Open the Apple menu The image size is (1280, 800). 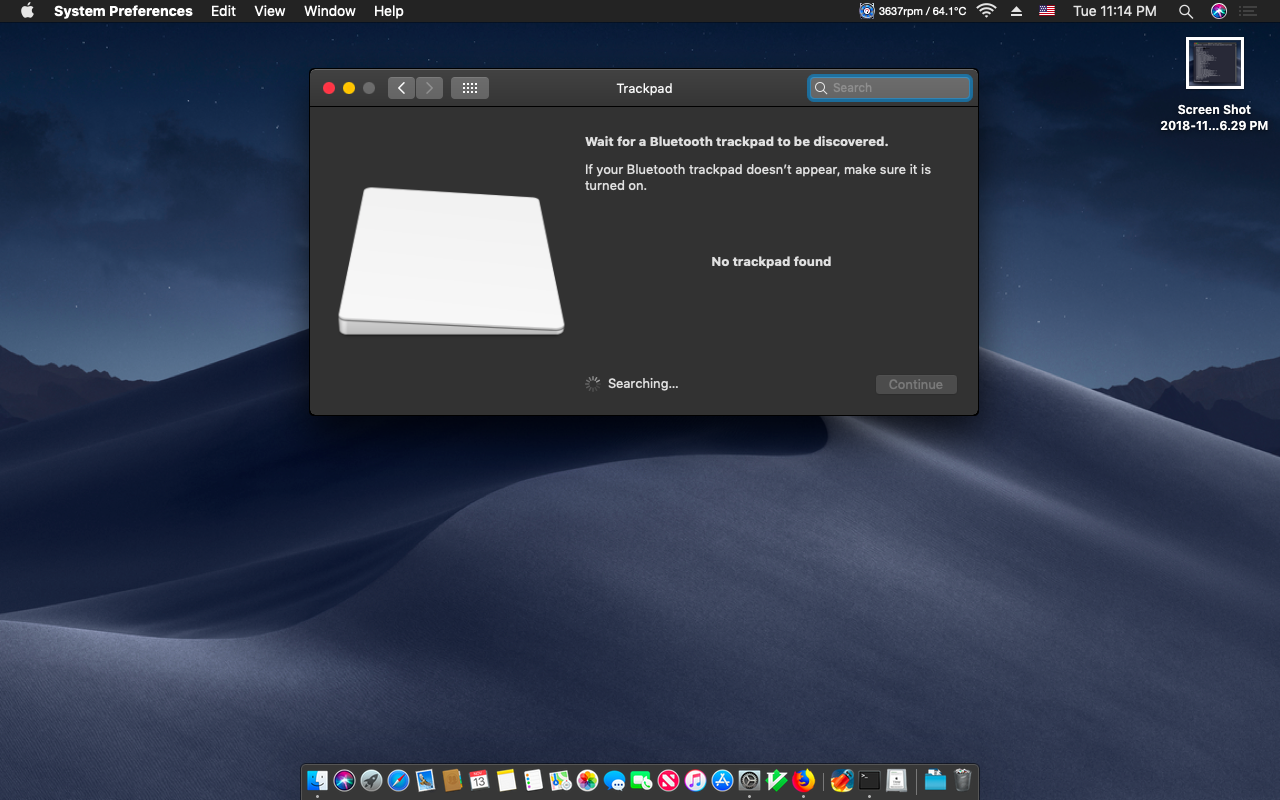pyautogui.click(x=27, y=11)
